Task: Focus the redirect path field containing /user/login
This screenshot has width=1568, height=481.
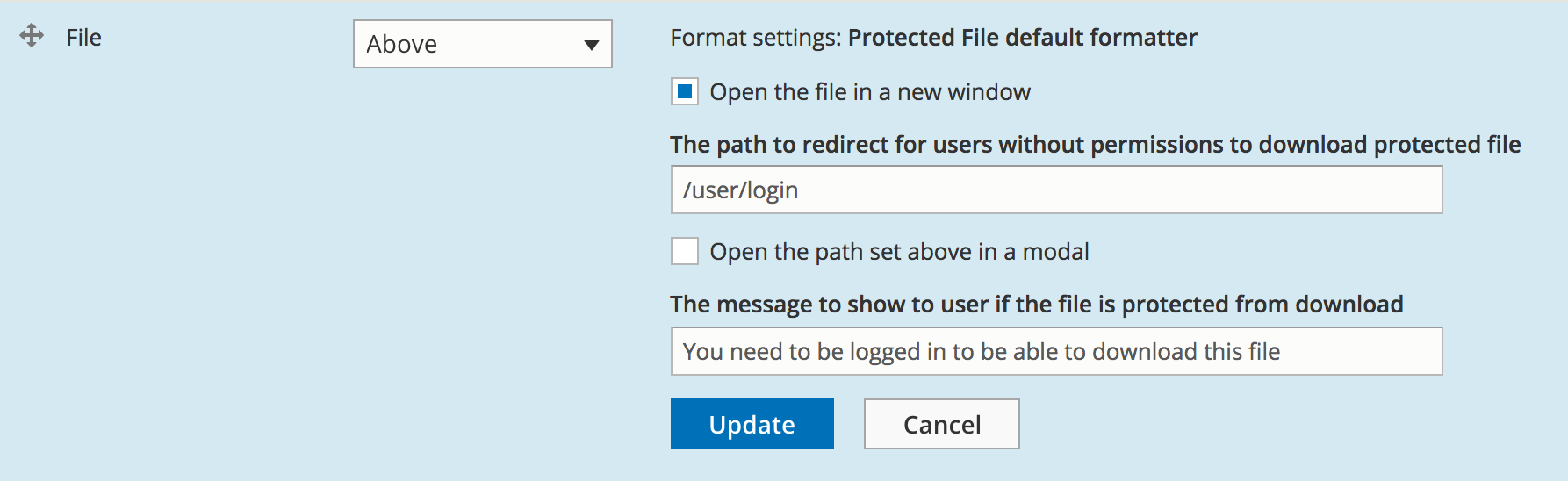Action: 1056,190
